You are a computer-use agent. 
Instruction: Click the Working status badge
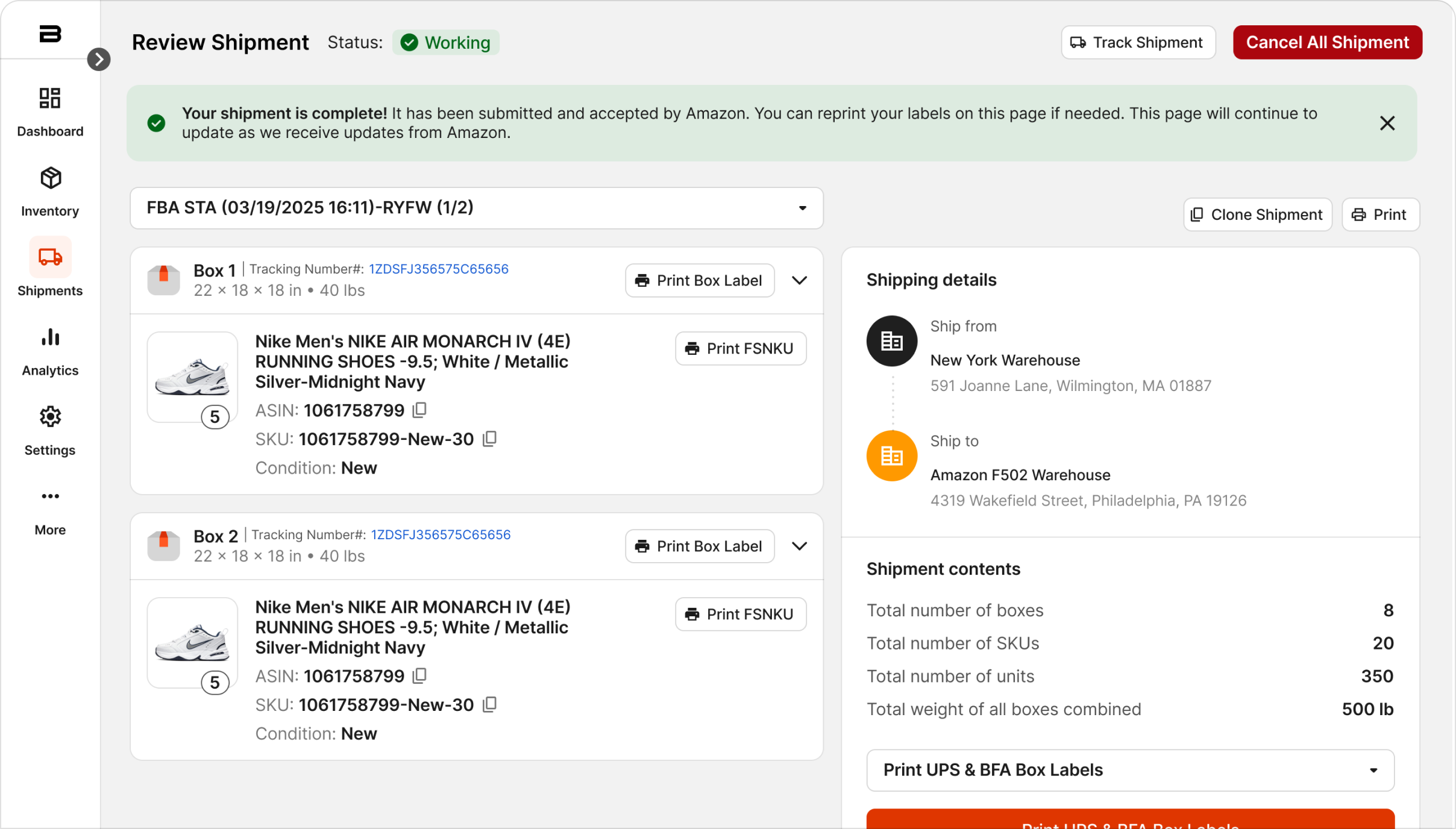446,43
